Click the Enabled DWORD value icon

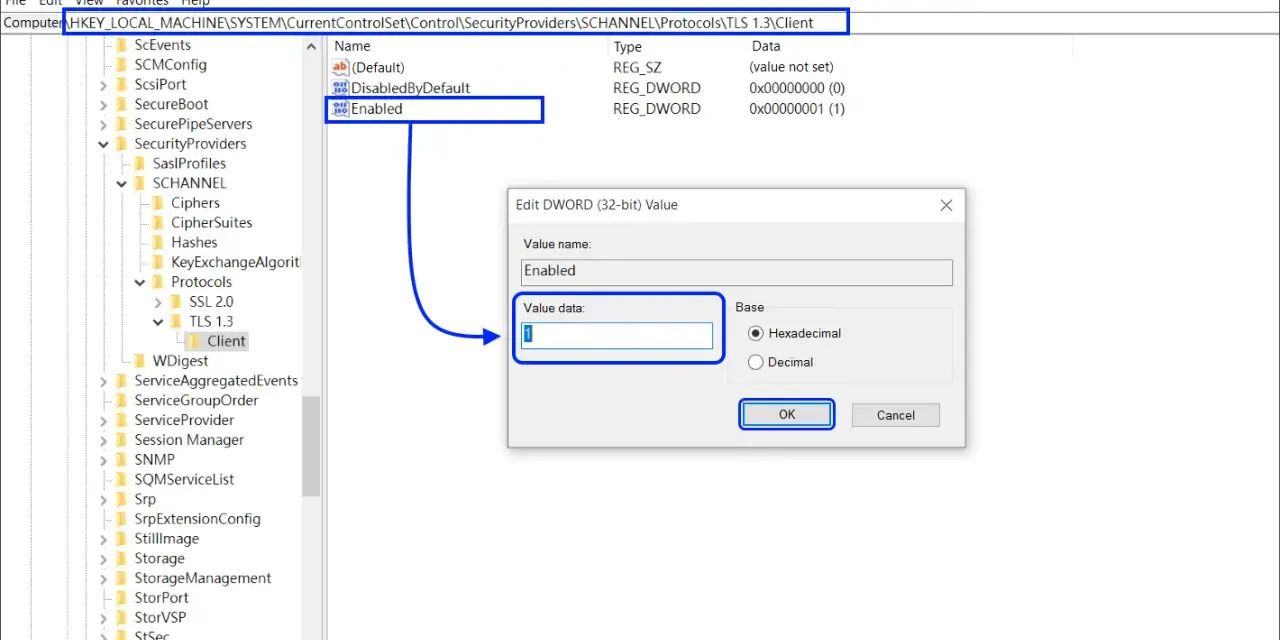pos(340,109)
